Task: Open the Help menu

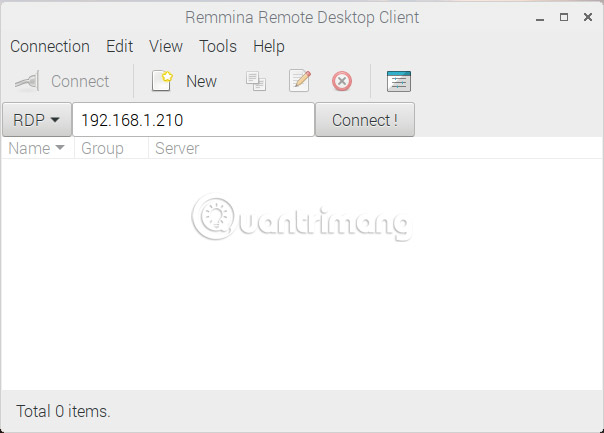Action: pos(269,47)
